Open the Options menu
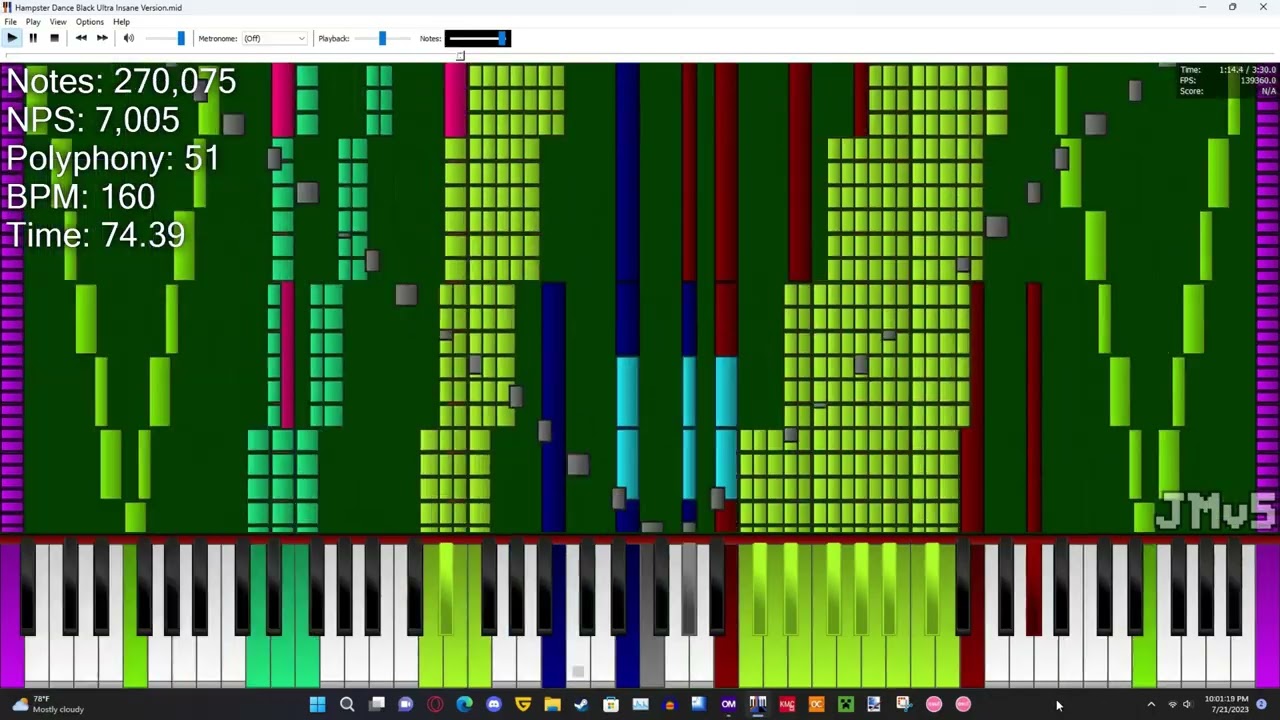This screenshot has height=720, width=1280. point(89,22)
